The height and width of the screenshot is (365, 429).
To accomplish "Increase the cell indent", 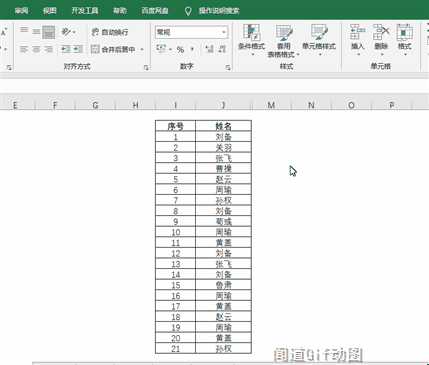I will [x=78, y=49].
